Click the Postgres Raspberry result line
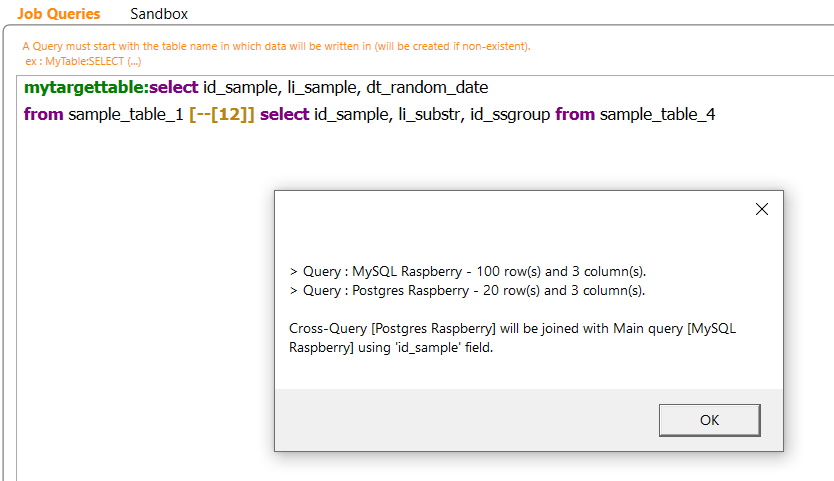 (x=467, y=291)
